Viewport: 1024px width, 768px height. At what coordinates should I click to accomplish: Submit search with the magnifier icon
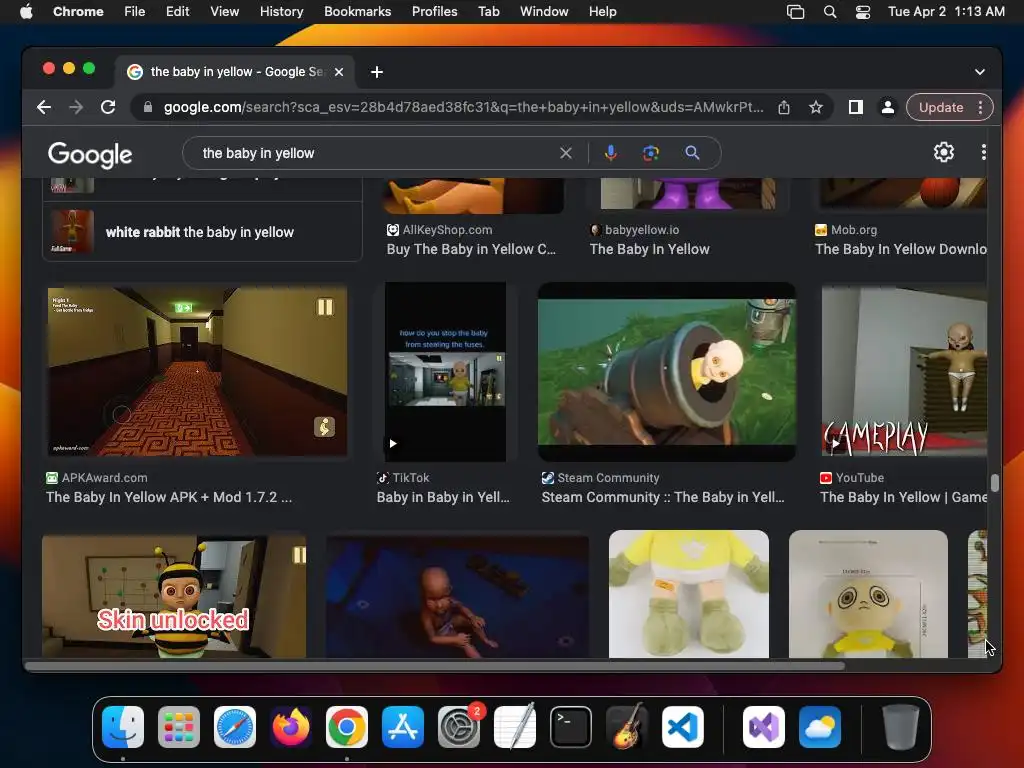pyautogui.click(x=692, y=153)
